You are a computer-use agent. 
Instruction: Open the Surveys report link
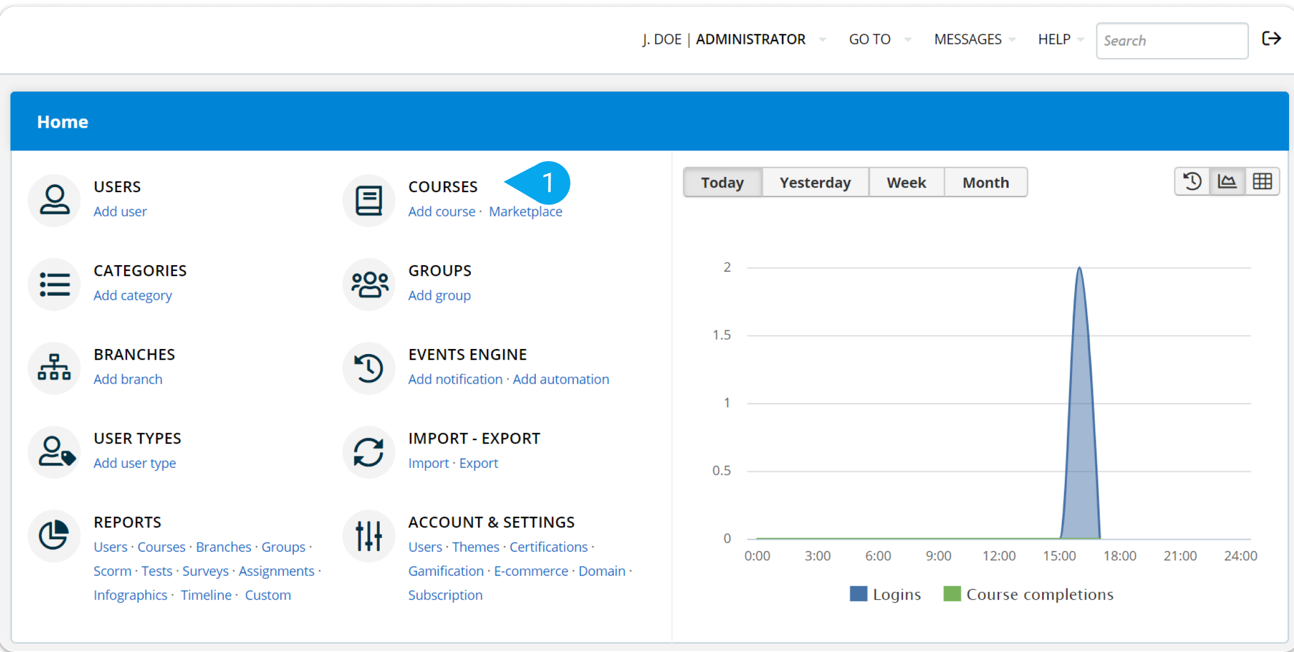coord(205,571)
